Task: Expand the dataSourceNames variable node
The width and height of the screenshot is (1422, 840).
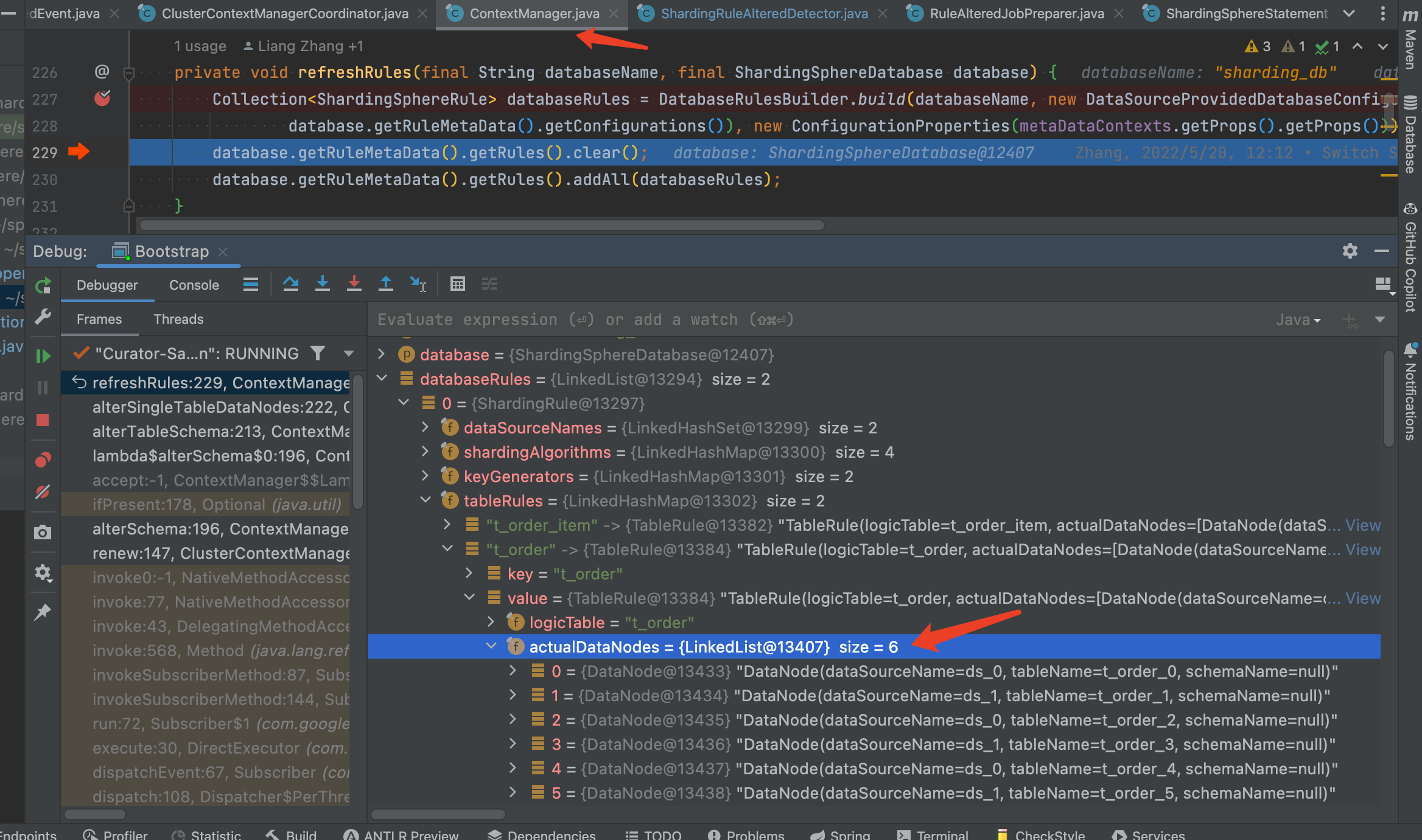Action: [425, 427]
